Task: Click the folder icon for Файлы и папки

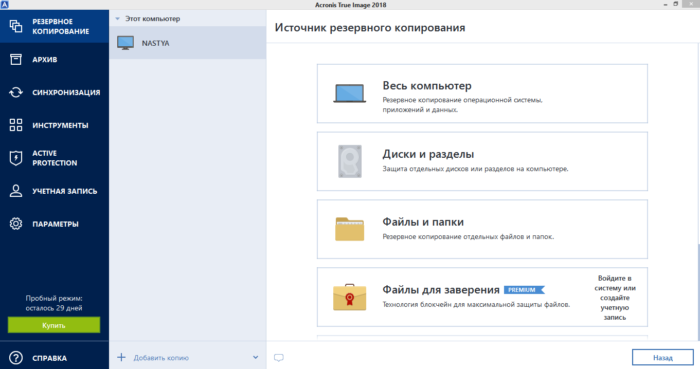Action: (350, 229)
